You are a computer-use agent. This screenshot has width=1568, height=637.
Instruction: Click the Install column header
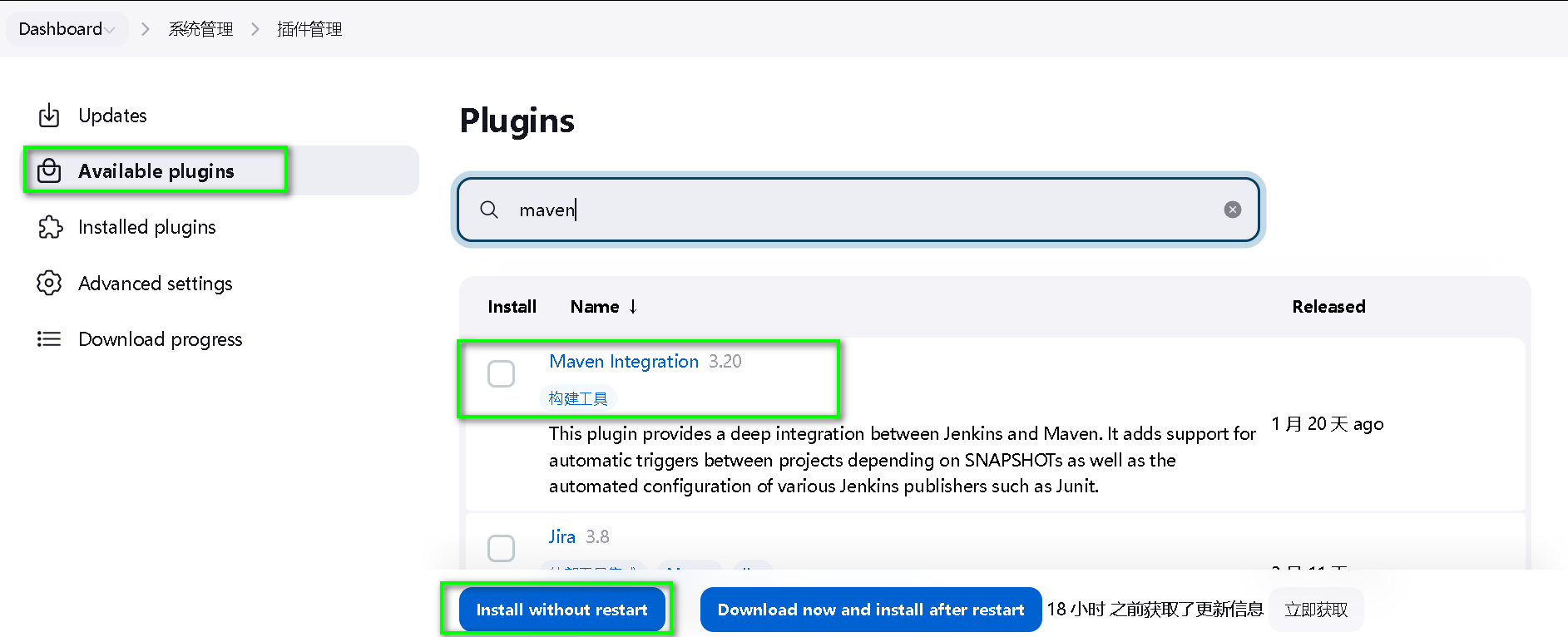[x=512, y=307]
